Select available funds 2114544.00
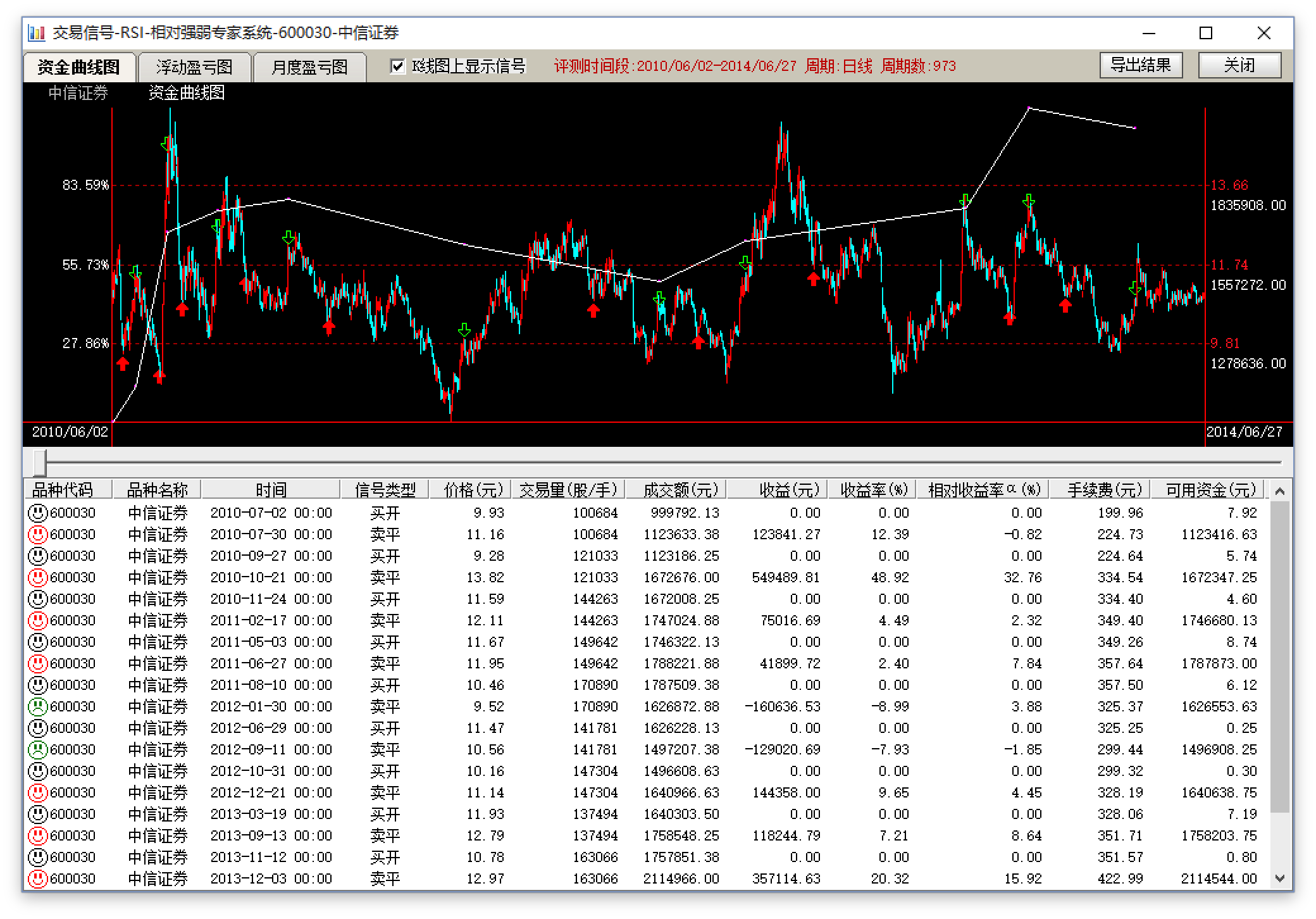The image size is (1316, 919). [x=1219, y=878]
